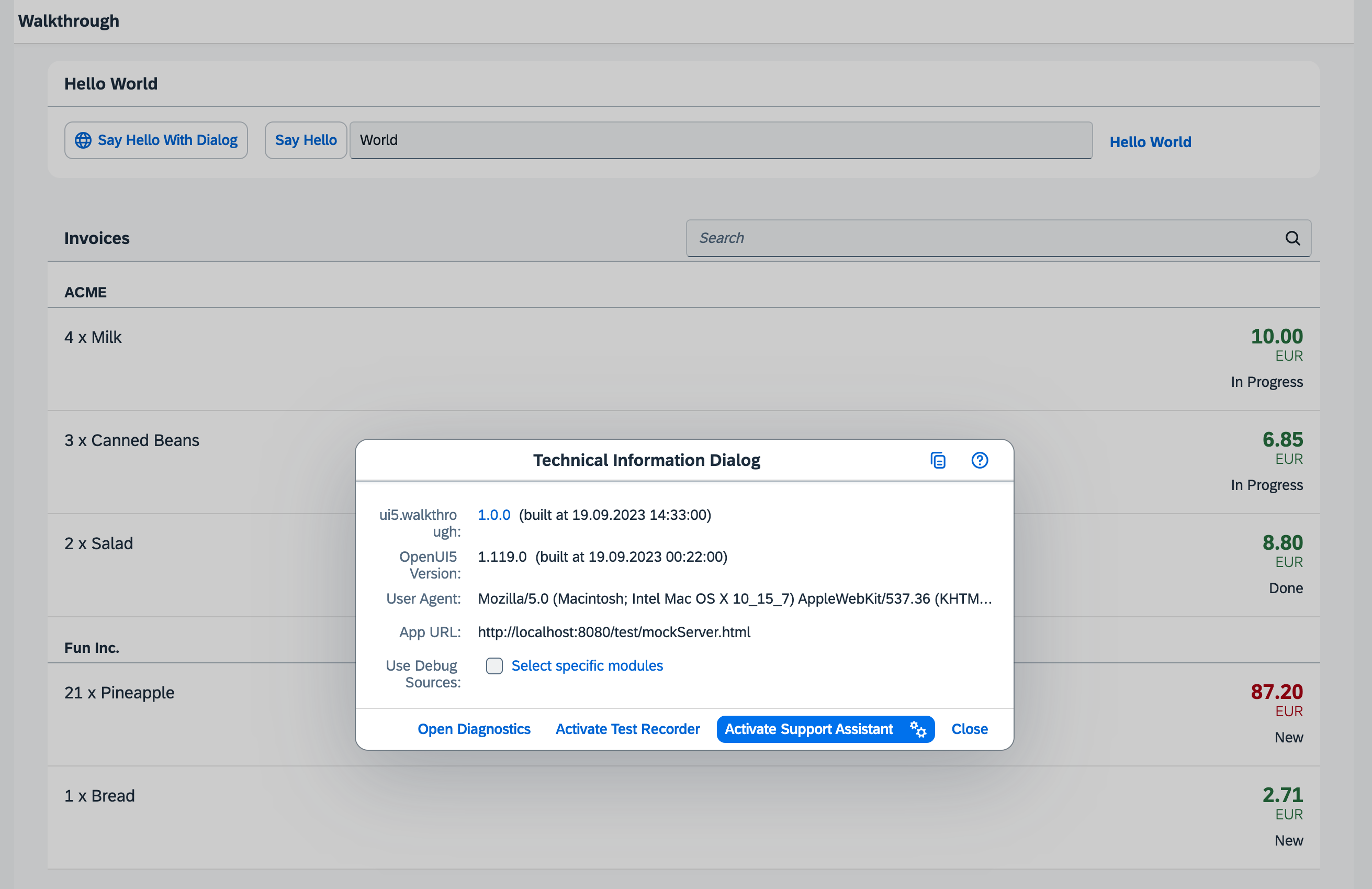This screenshot has height=889, width=1372.
Task: Open the 1.0.0 version link
Action: point(493,515)
